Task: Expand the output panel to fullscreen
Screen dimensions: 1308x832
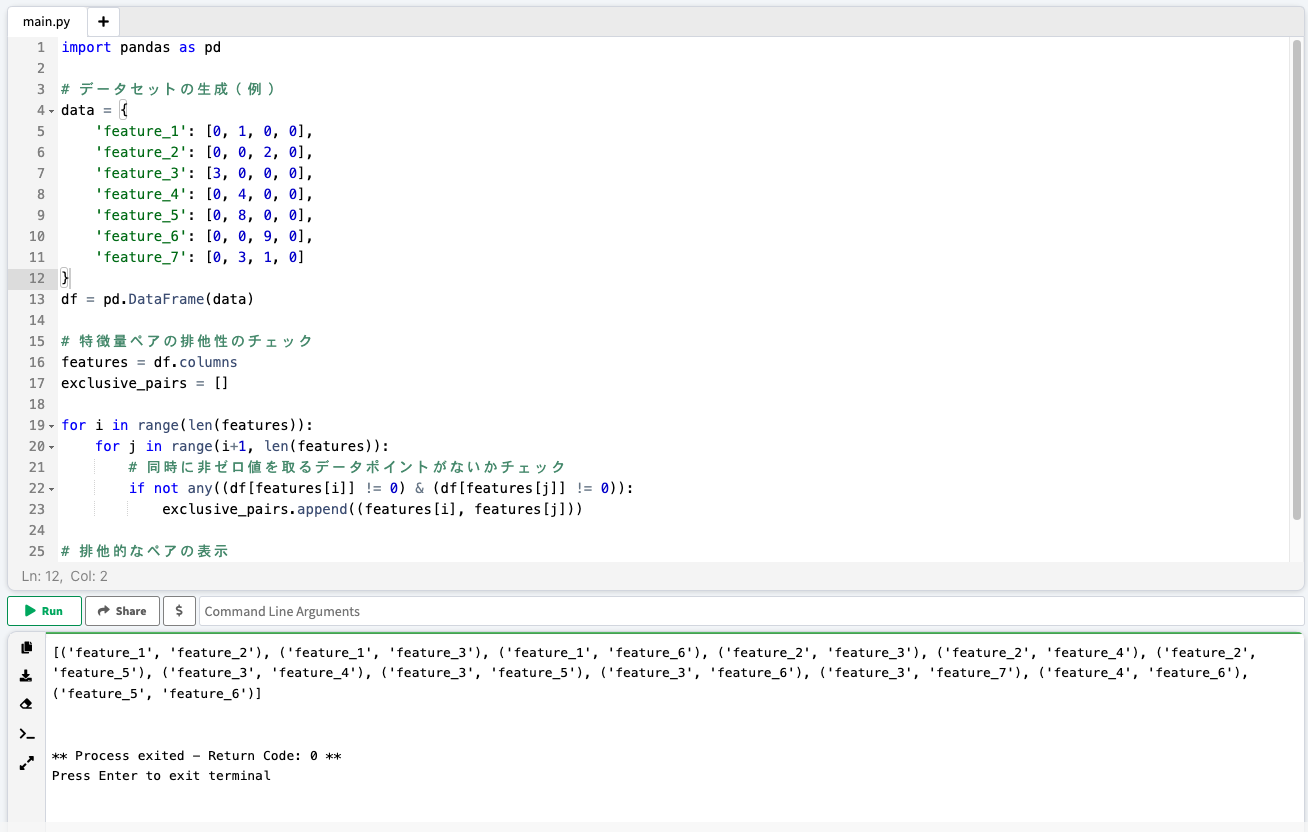Action: pos(26,763)
